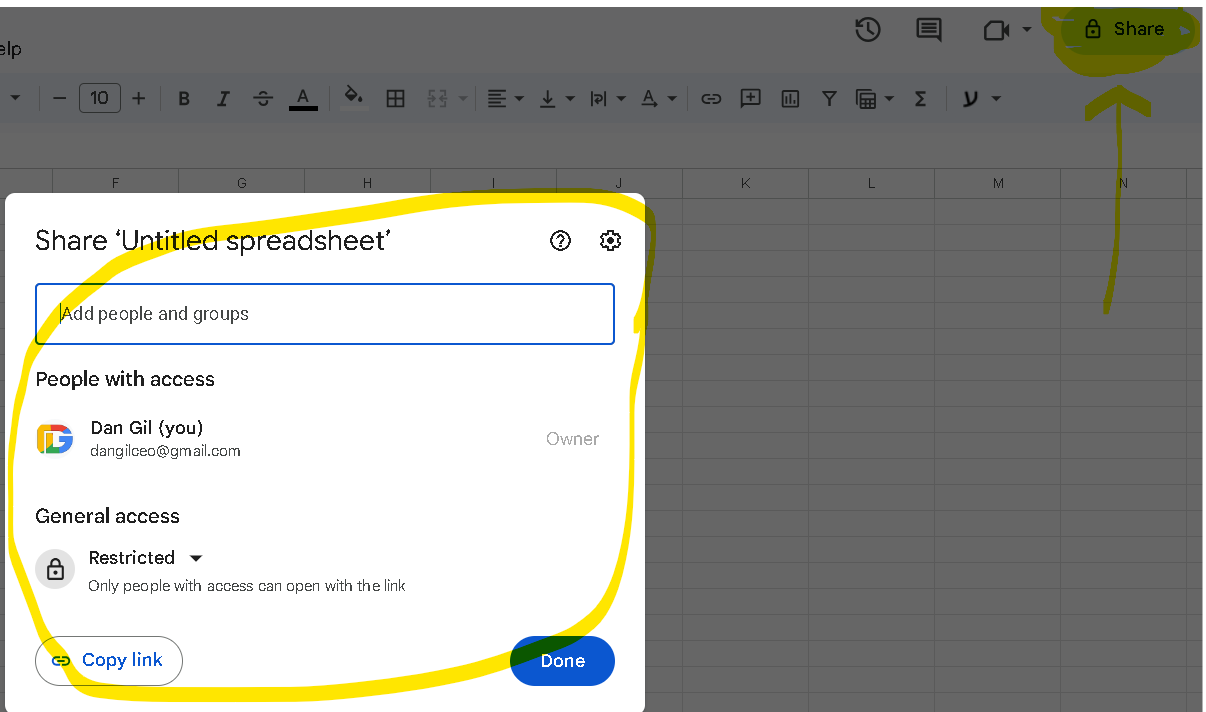This screenshot has width=1206, height=712.
Task: Click the Copy link button
Action: pos(109,661)
